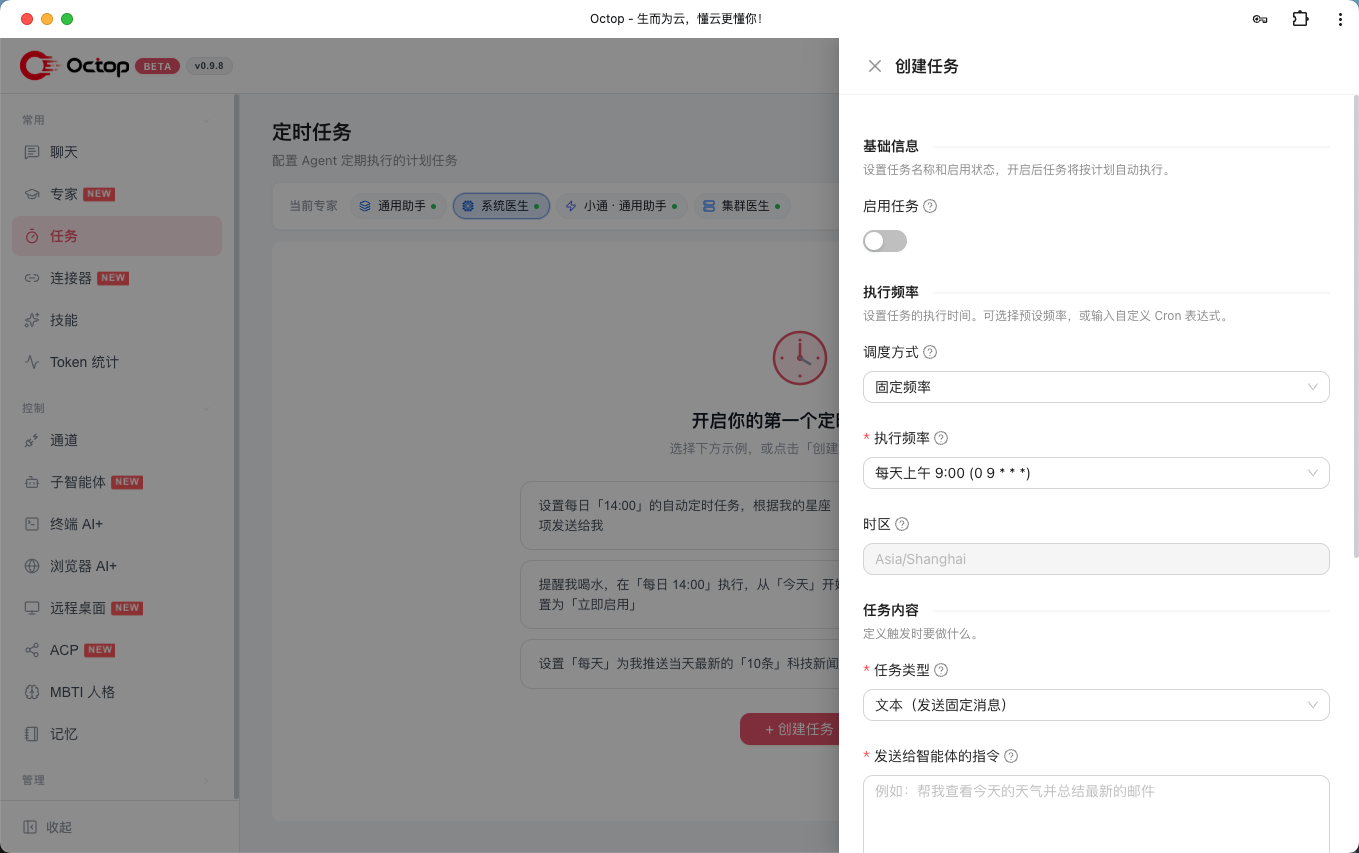Expand the 任务类型 dropdown showing 文本
Image resolution: width=1359 pixels, height=853 pixels.
1096,705
